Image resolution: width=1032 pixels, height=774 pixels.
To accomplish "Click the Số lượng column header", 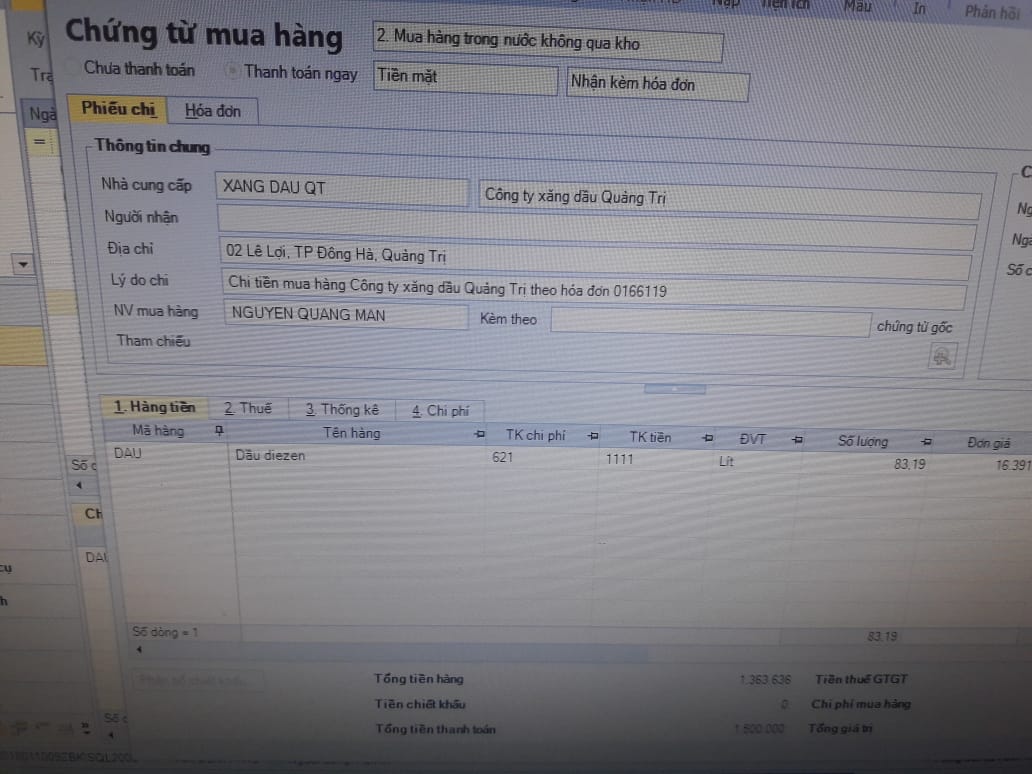I will click(863, 441).
